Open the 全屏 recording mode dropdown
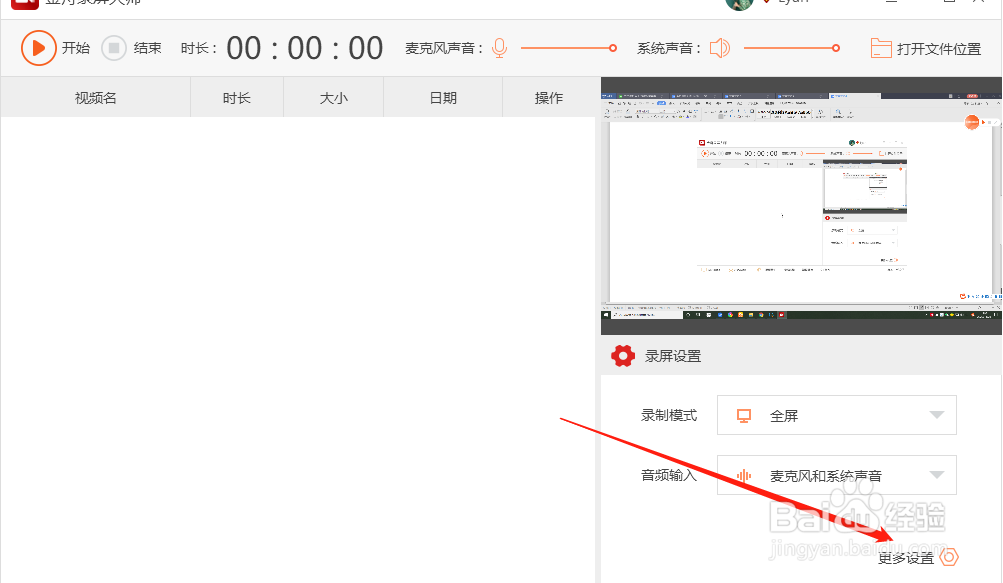The height and width of the screenshot is (583, 1003). (936, 415)
